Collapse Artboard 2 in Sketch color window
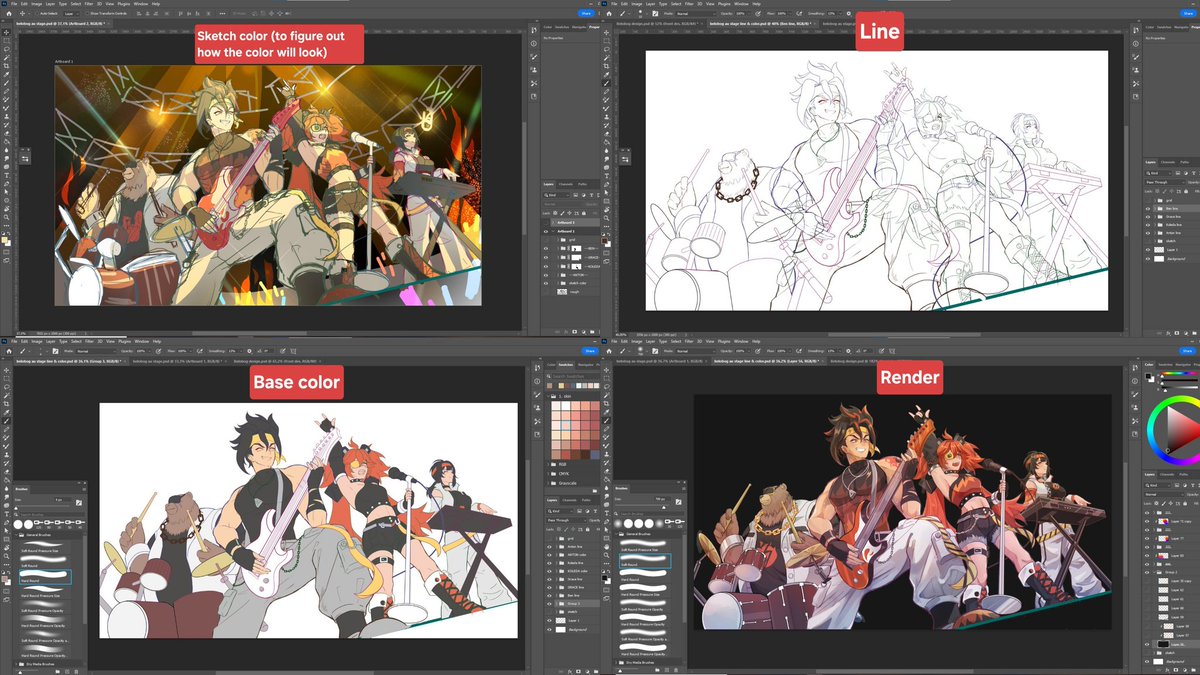1200x675 pixels. click(553, 231)
